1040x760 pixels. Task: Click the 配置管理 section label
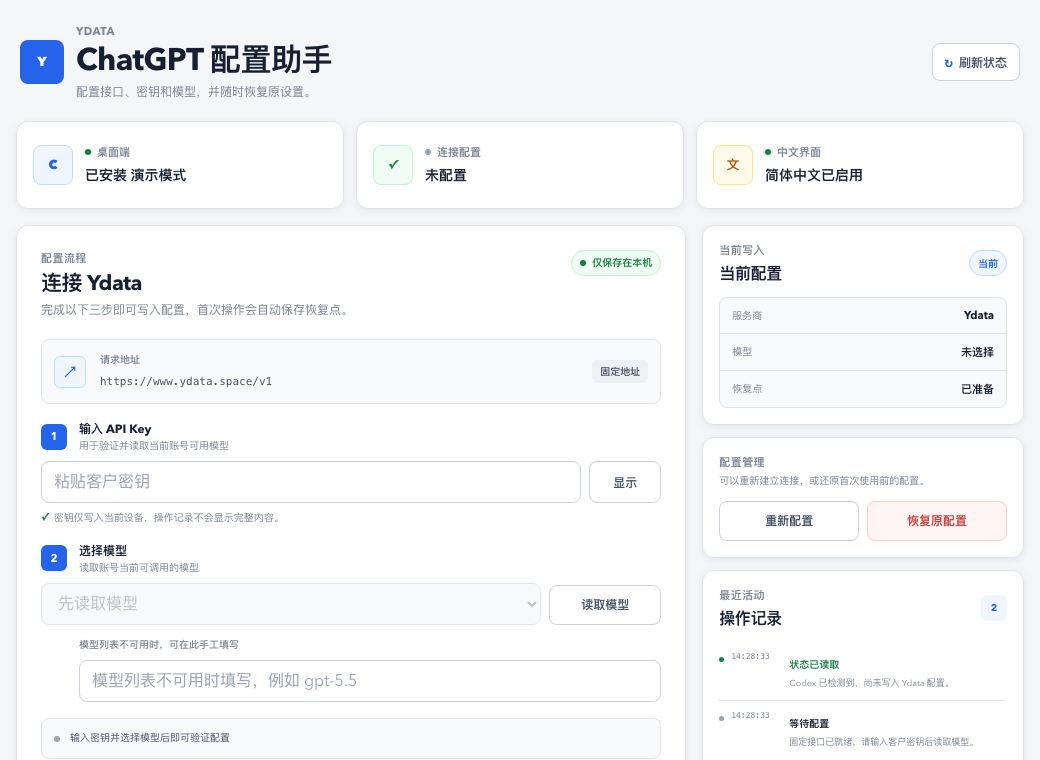point(742,462)
